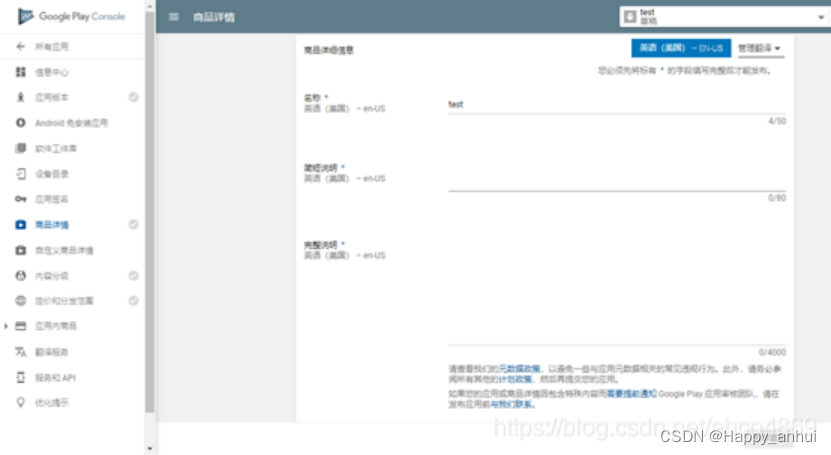Click the Android 免安装应用 icon
This screenshot has width=831, height=455.
click(21, 123)
